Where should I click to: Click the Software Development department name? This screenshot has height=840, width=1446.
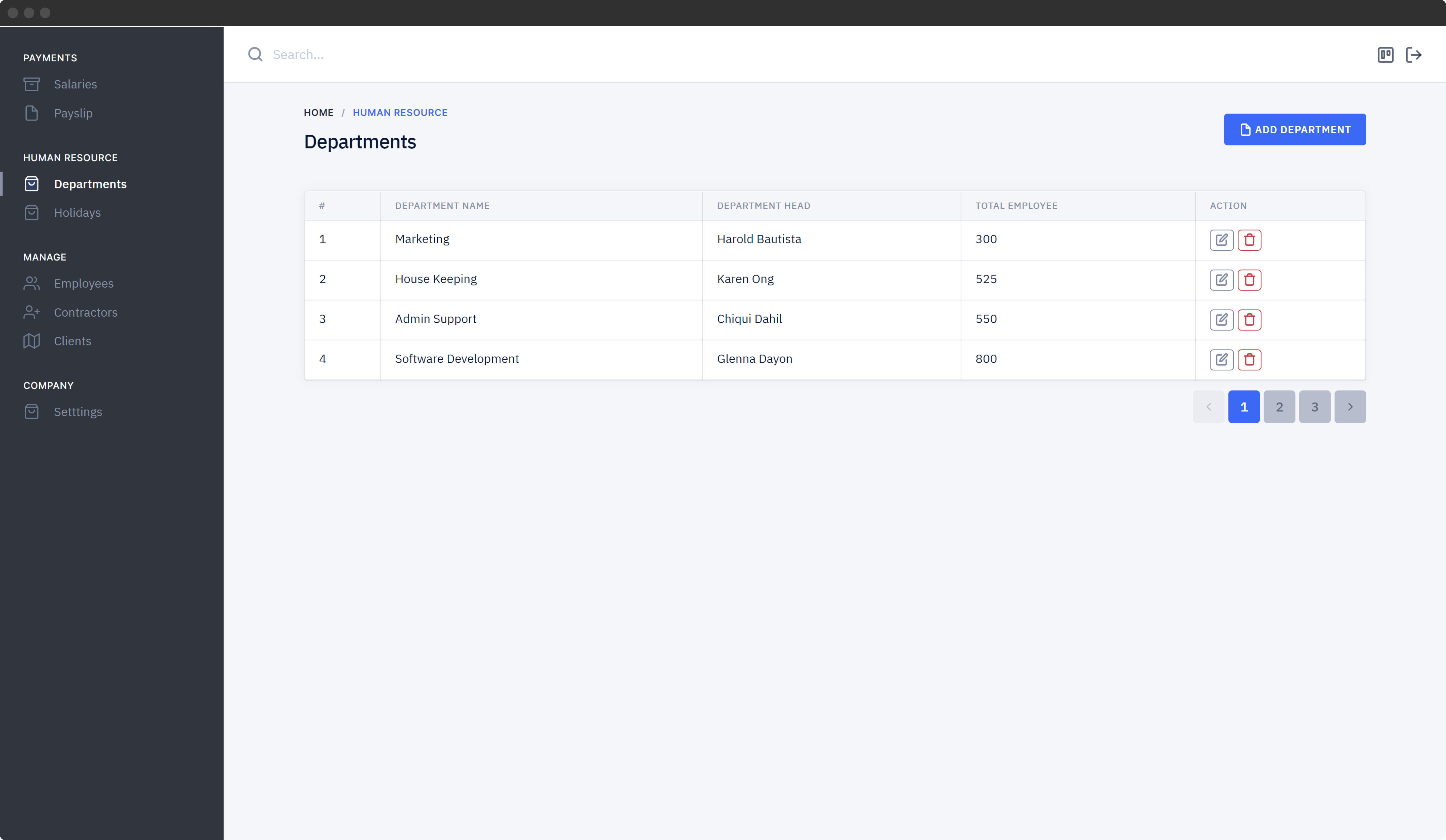click(x=457, y=359)
